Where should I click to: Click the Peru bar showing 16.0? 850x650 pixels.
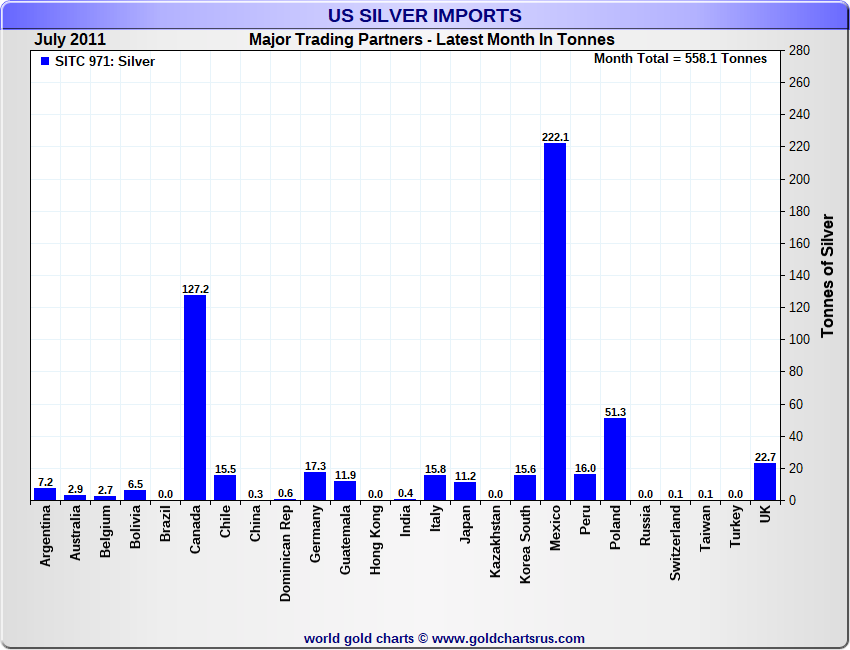pyautogui.click(x=585, y=487)
